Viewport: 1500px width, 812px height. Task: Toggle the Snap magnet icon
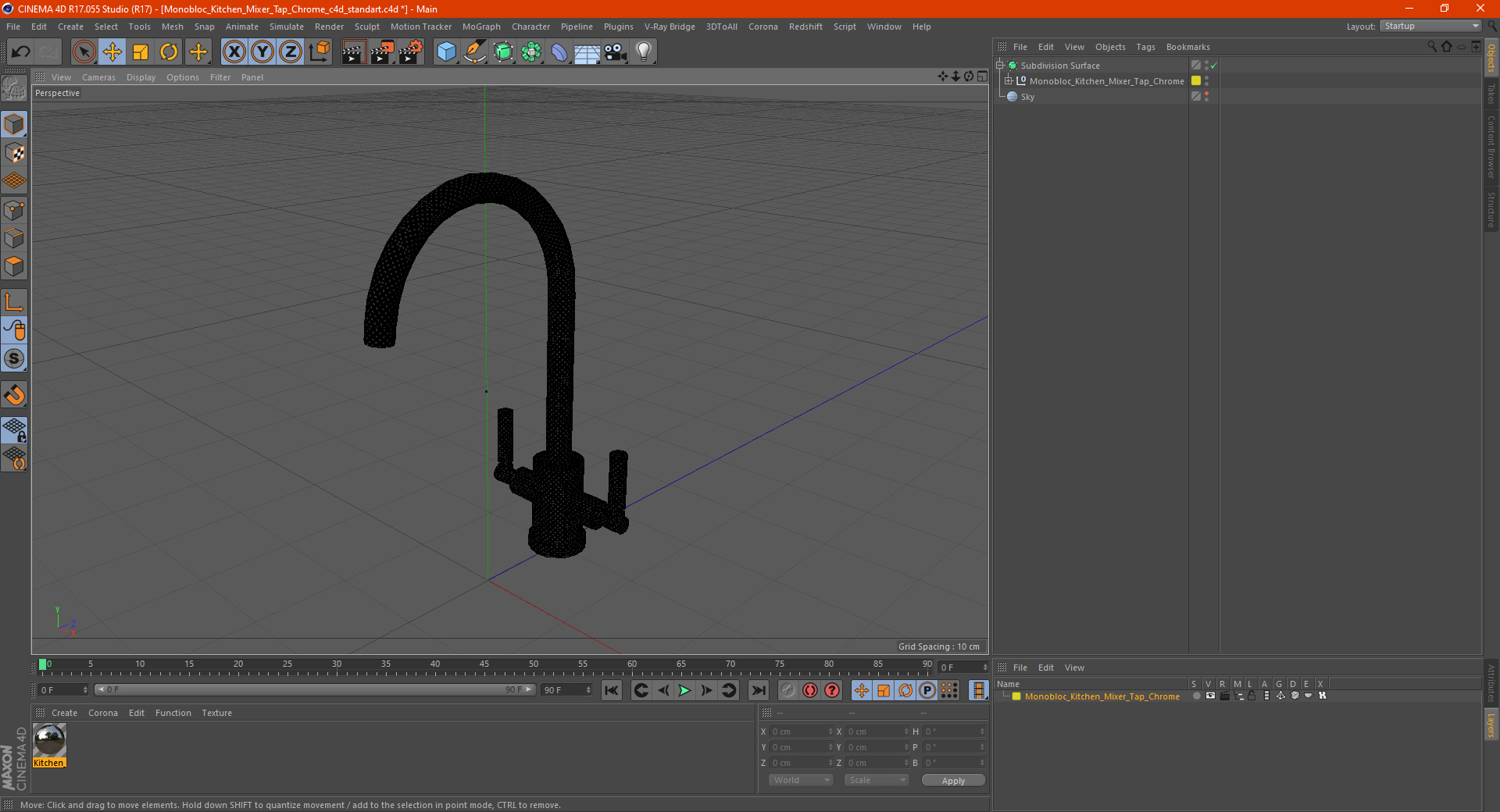[x=14, y=395]
